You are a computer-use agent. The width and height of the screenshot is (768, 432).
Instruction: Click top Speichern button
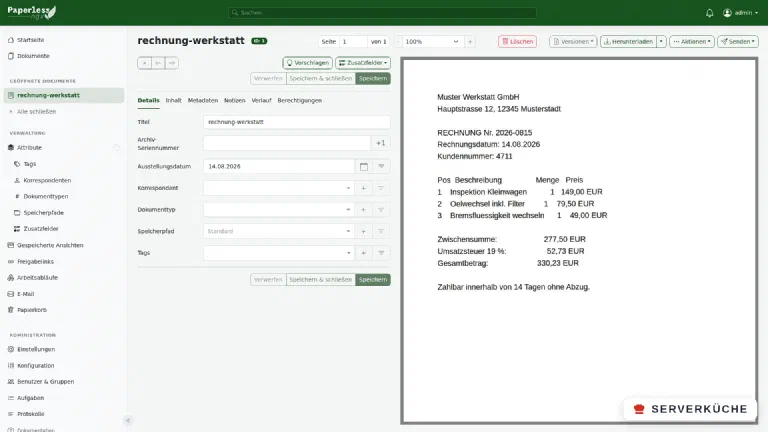(x=373, y=78)
